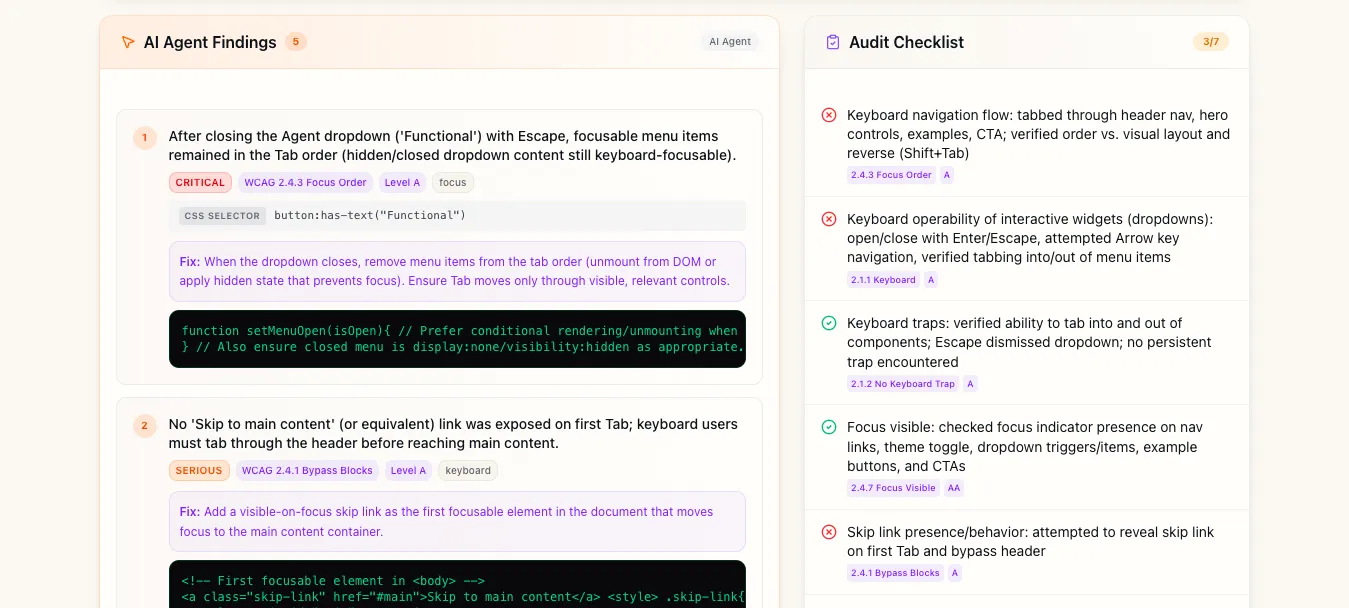Click the number 2 finding badge
Viewport: 1349px width, 608px height.
point(144,425)
